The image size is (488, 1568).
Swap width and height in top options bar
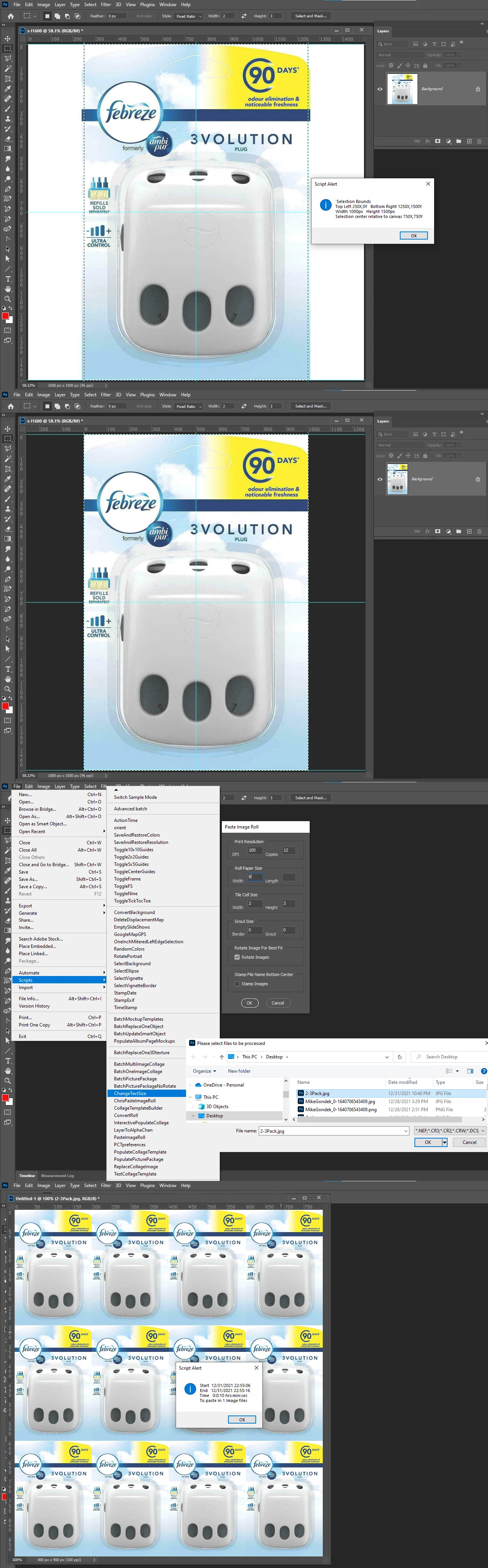[x=243, y=16]
